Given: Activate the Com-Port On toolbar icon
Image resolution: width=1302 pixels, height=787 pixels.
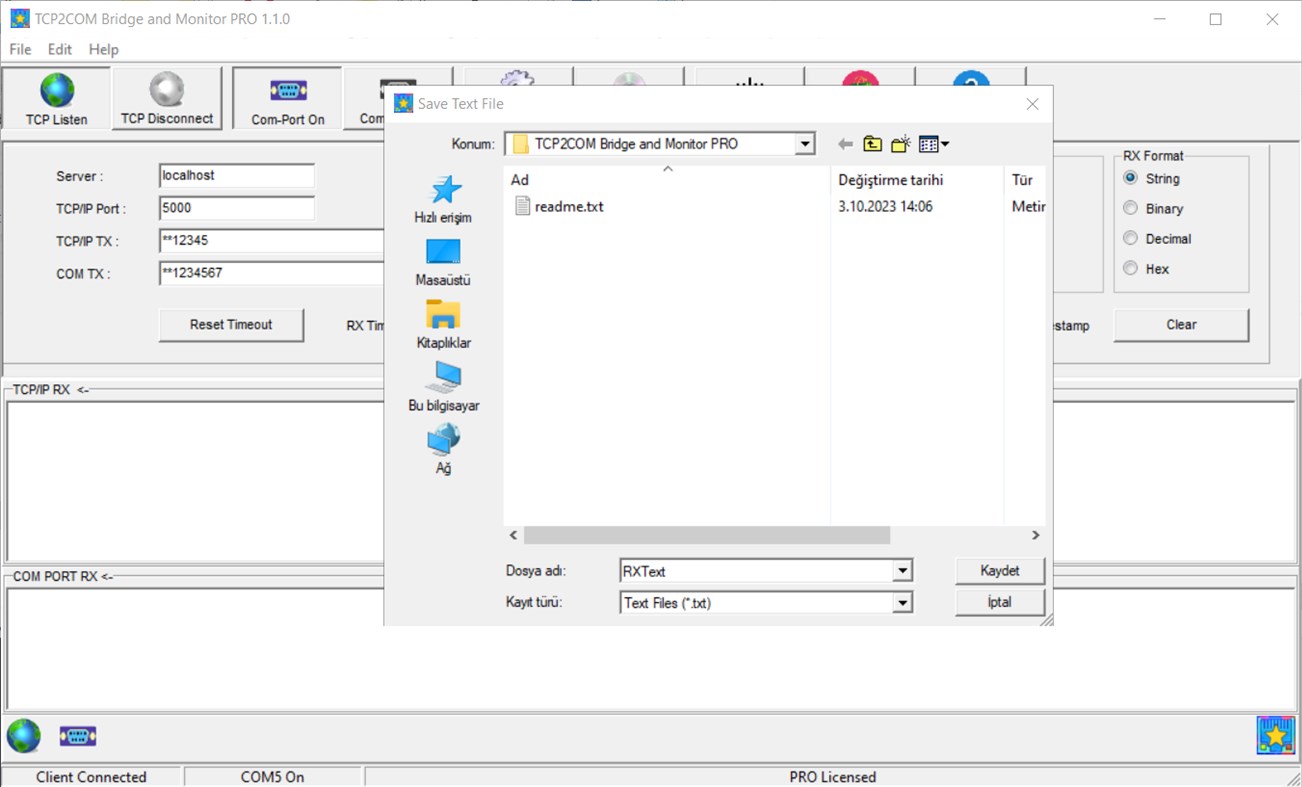Looking at the screenshot, I should pos(286,97).
